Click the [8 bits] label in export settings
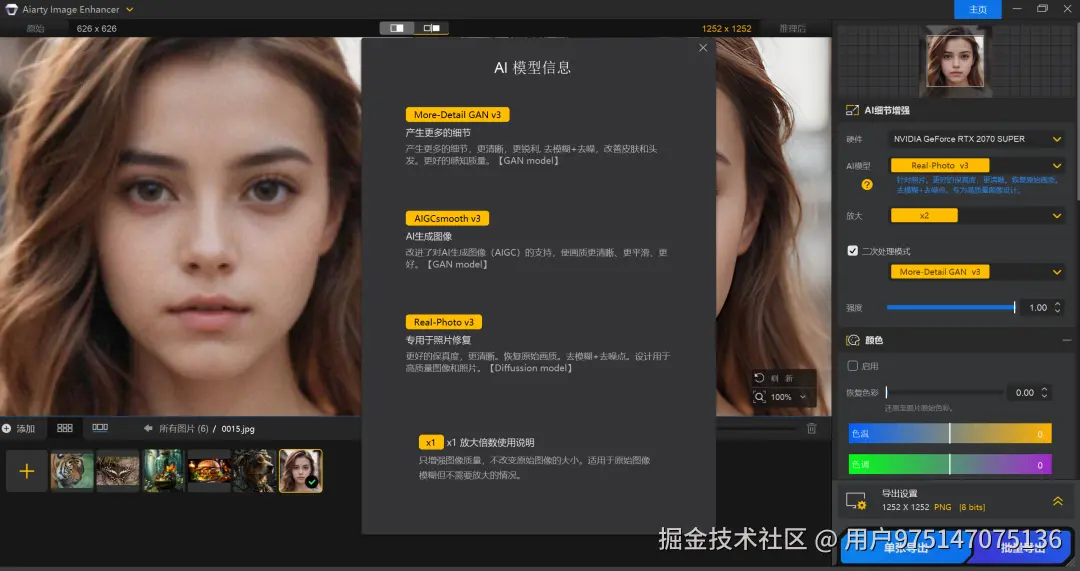Screen dimensions: 1080x571 (972, 507)
